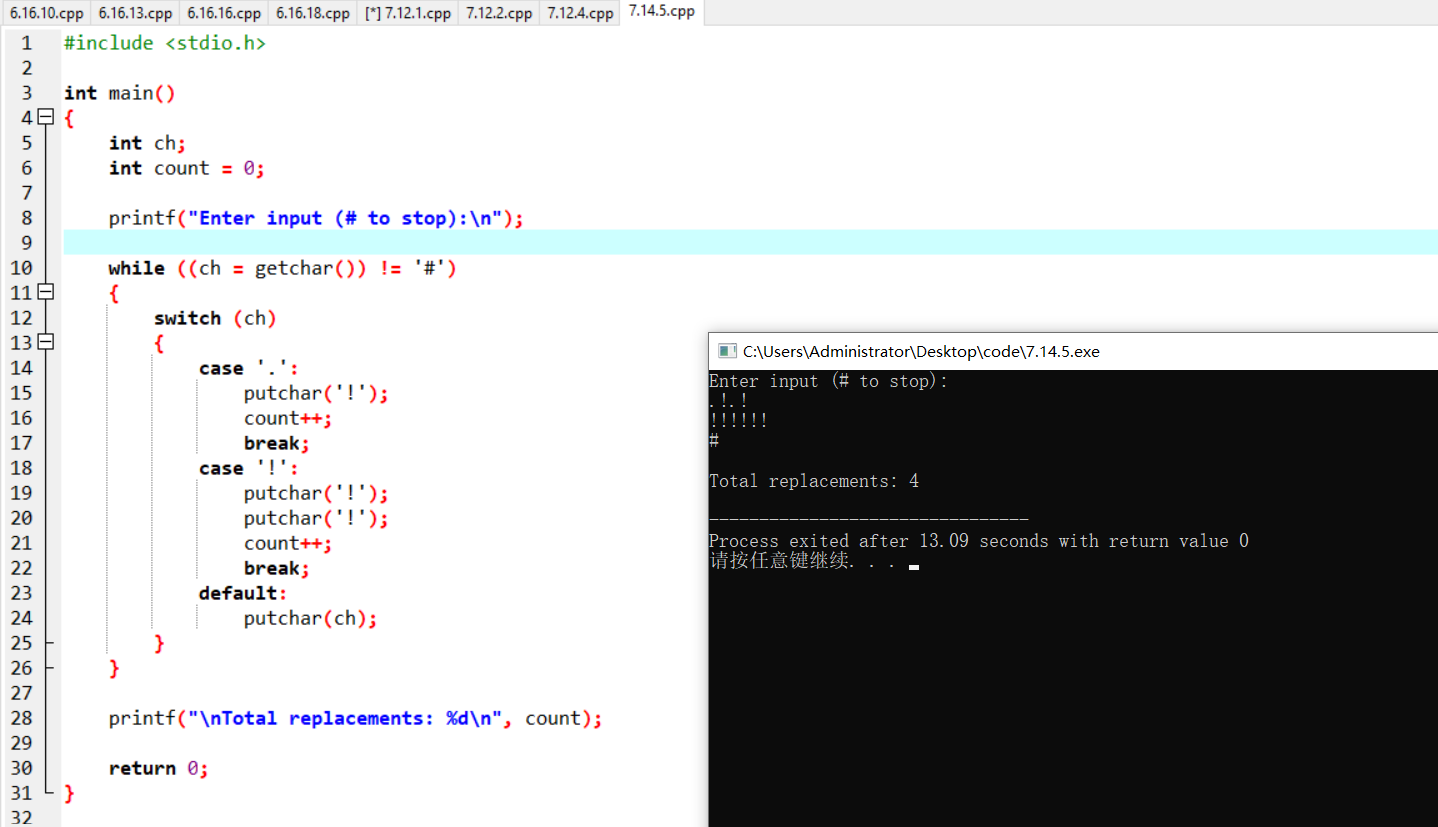Screen dimensions: 1438x827
Task: Click the default: label
Action: tap(243, 593)
